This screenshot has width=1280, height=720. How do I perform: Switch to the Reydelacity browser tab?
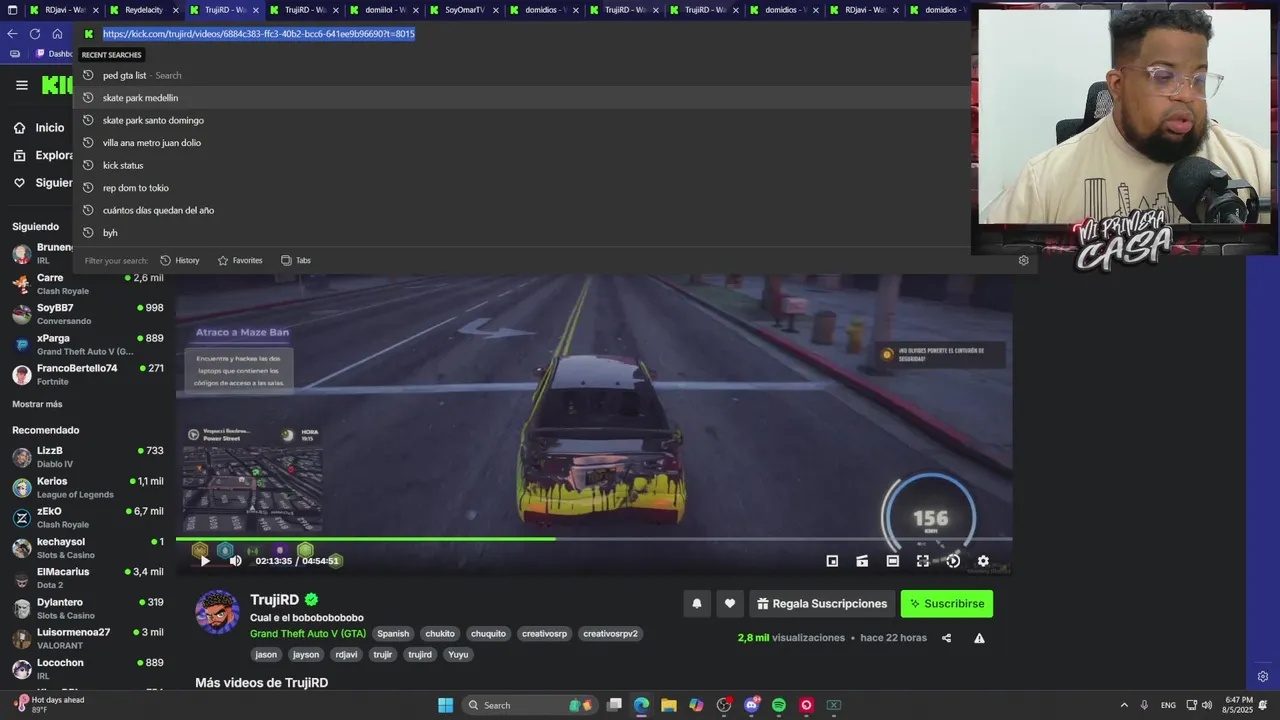144,10
